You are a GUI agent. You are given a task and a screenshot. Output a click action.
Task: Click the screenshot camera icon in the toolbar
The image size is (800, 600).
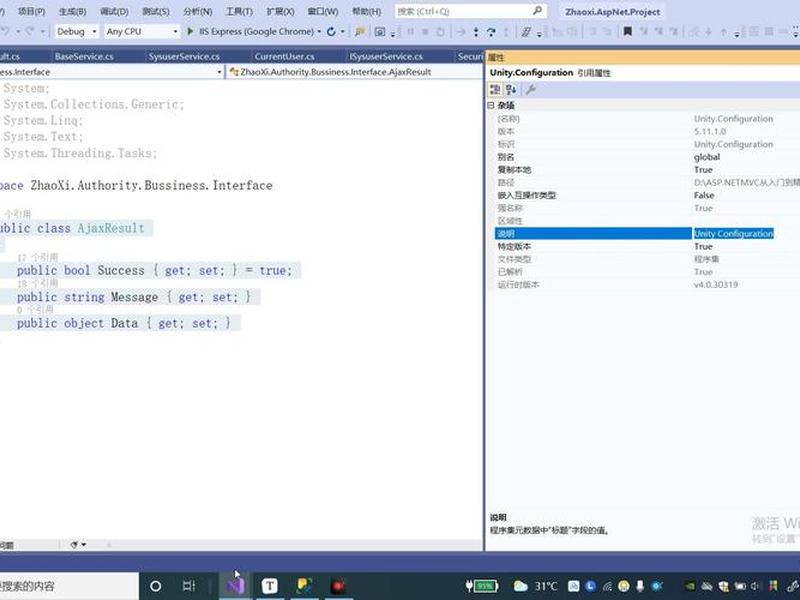(x=380, y=32)
